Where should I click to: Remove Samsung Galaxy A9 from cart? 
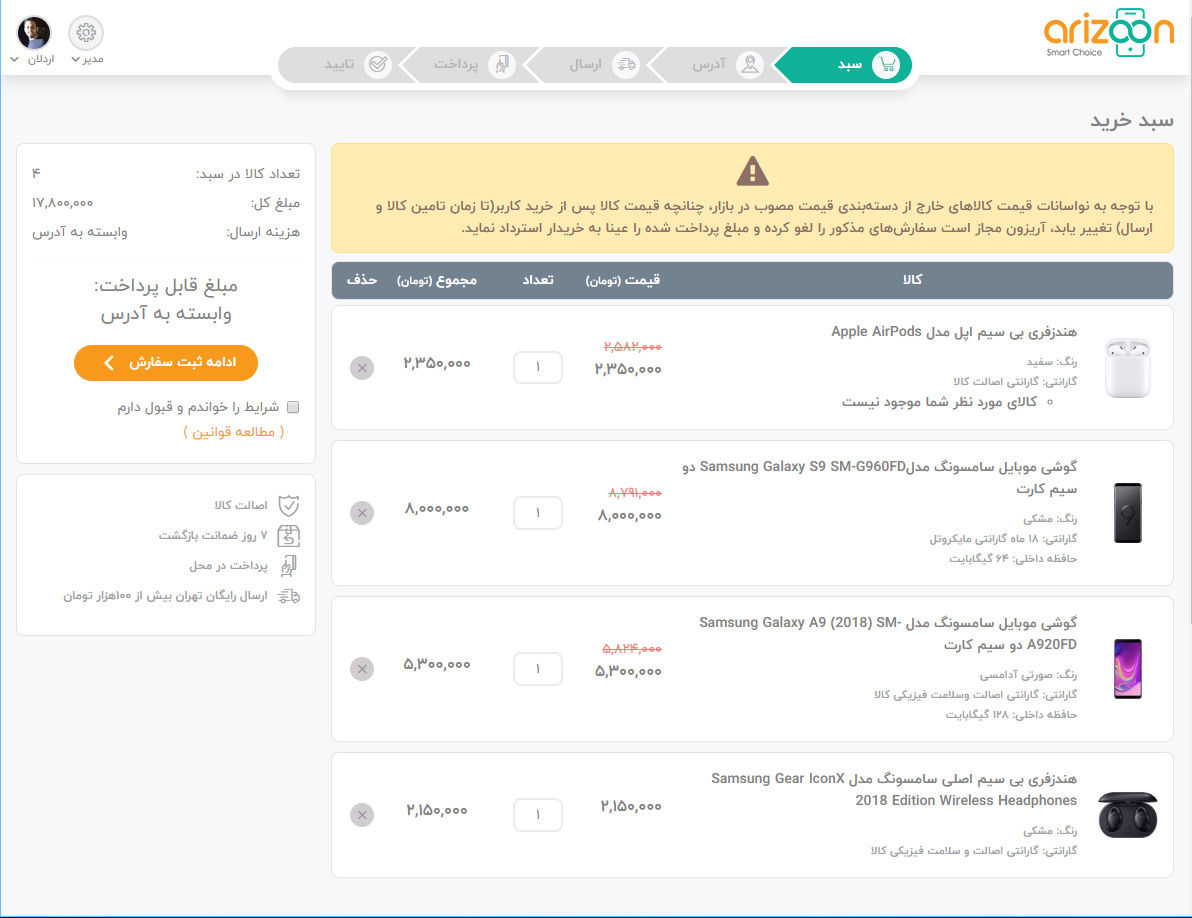point(362,669)
